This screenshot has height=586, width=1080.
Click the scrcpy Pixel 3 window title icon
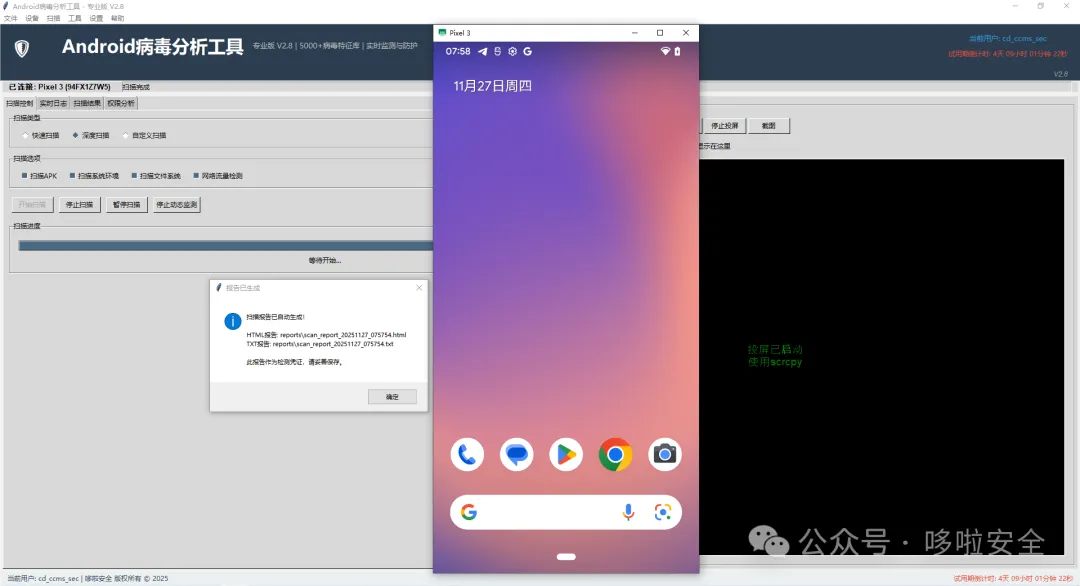tap(442, 32)
